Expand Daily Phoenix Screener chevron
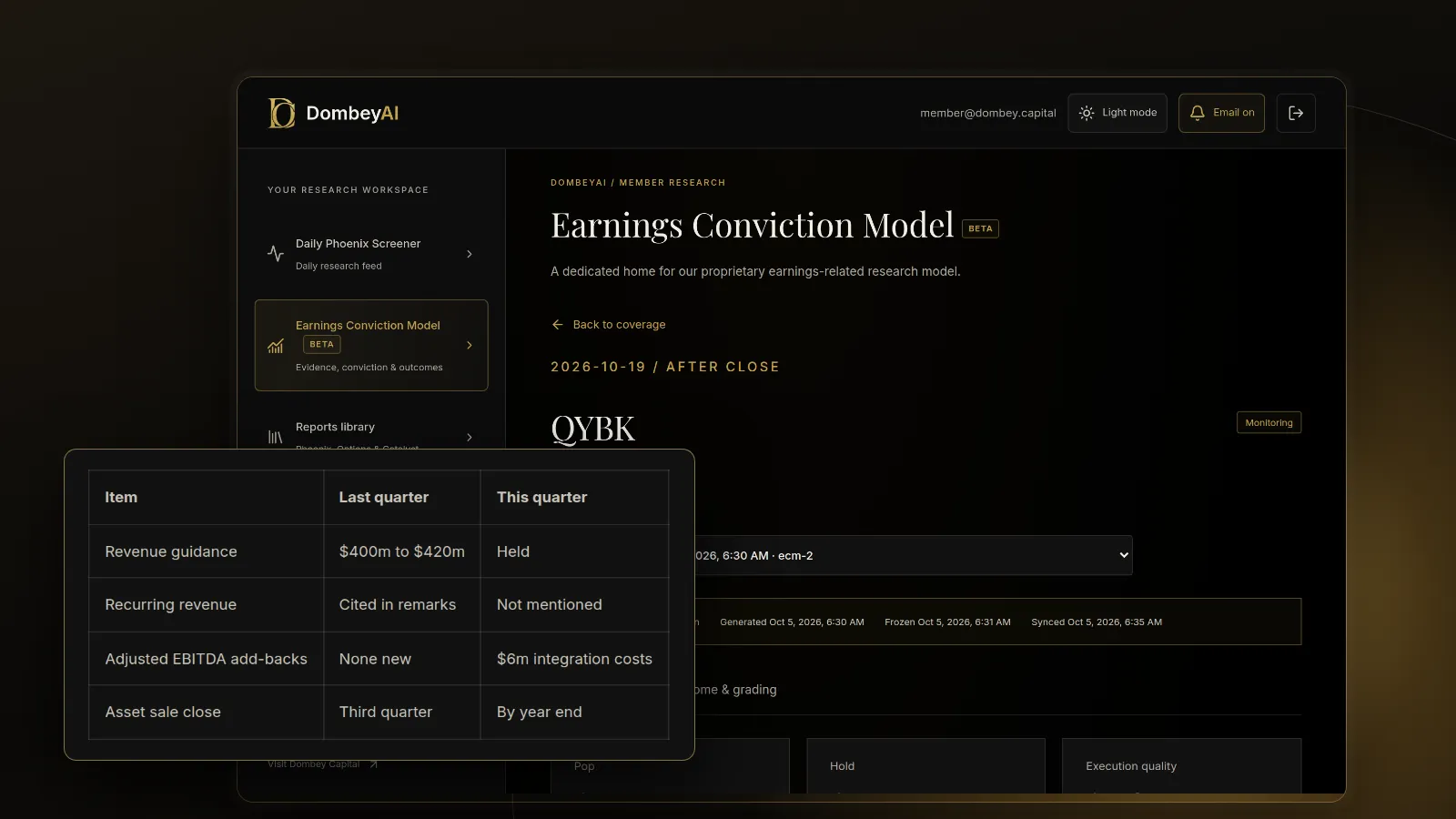 click(470, 254)
